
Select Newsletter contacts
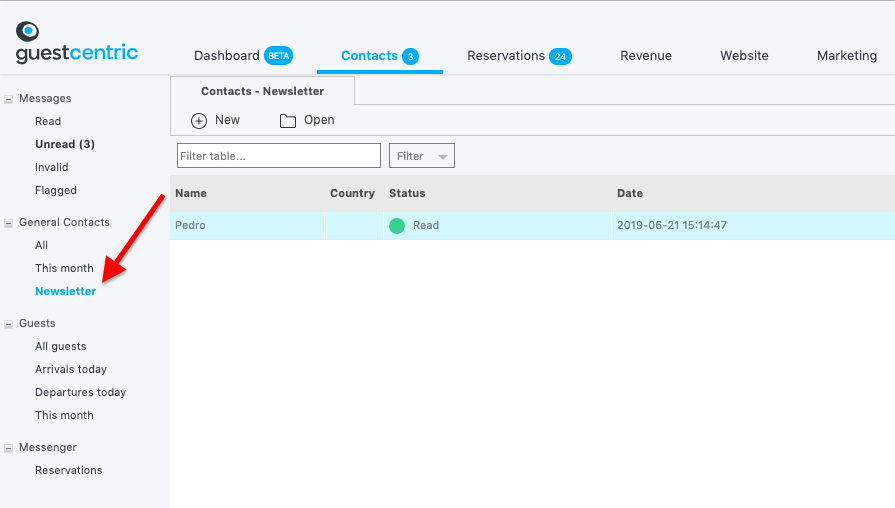click(66, 291)
